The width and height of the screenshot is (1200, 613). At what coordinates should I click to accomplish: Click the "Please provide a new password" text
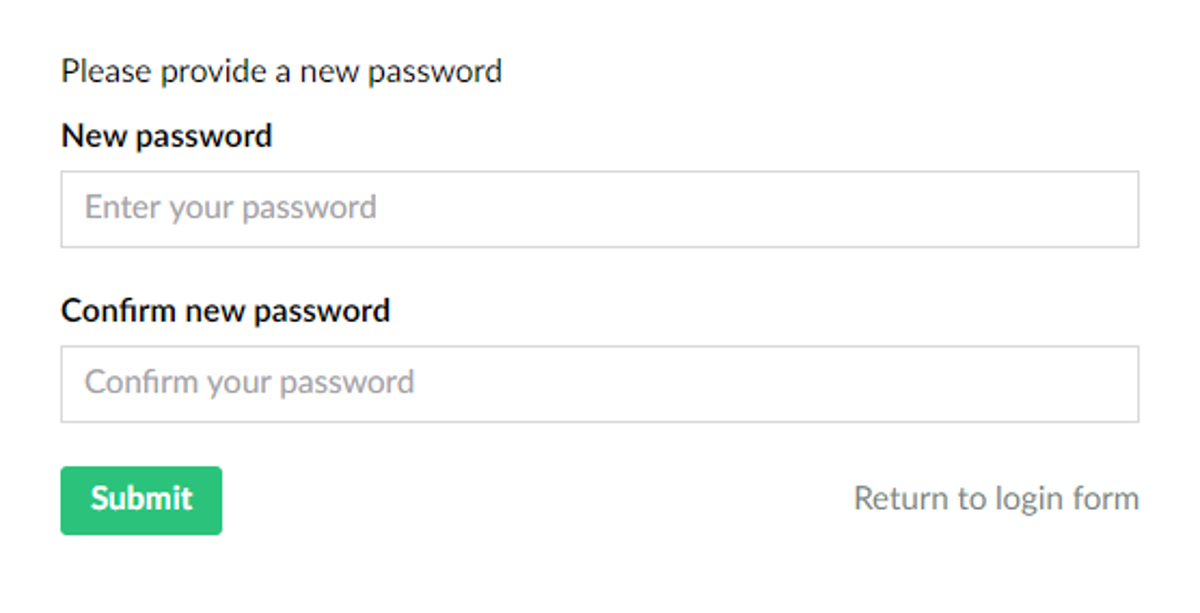click(x=281, y=72)
